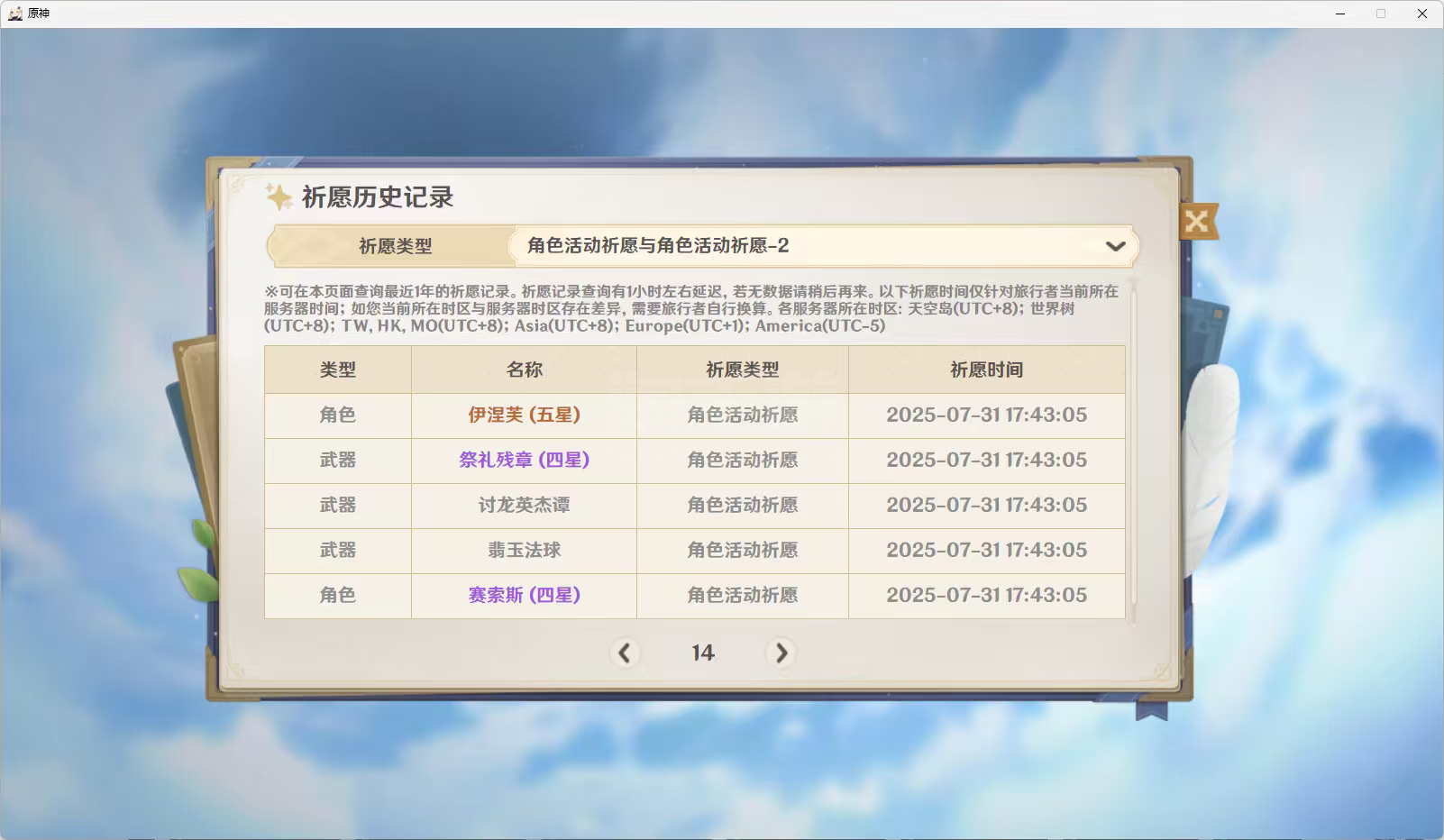Select the 名称 column header
The image size is (1444, 840).
coord(524,370)
